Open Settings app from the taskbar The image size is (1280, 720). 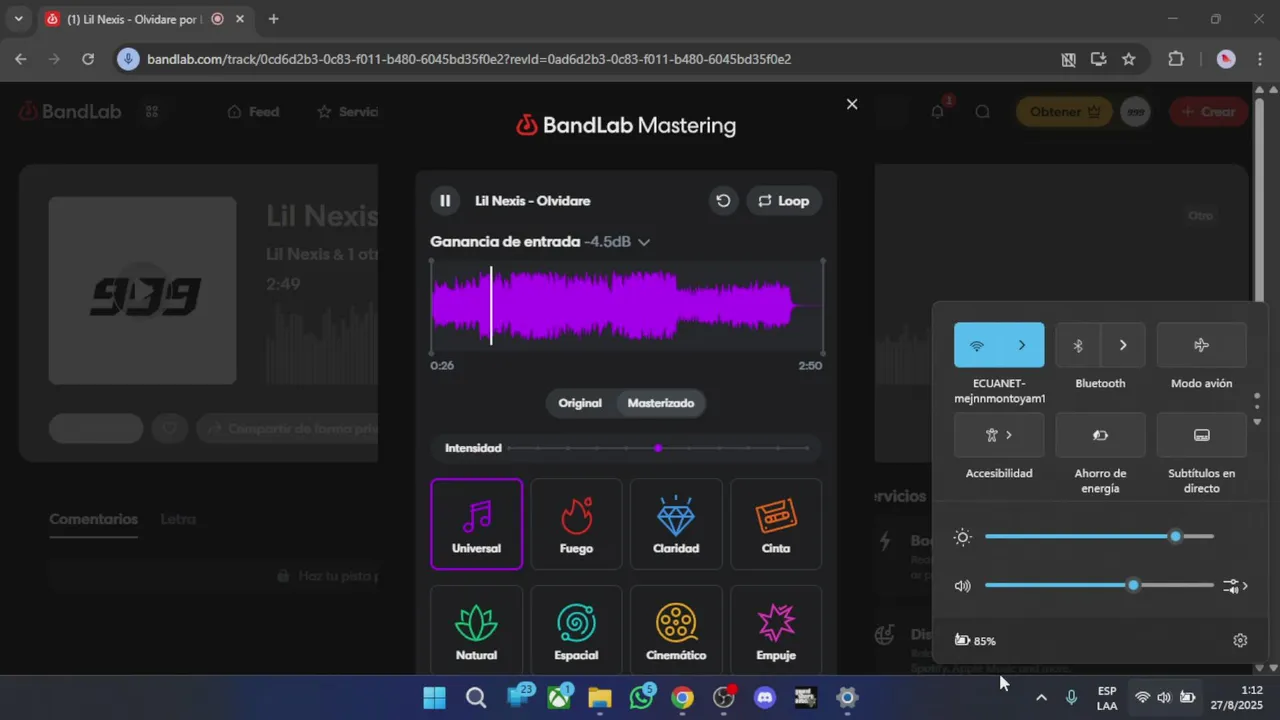(847, 698)
